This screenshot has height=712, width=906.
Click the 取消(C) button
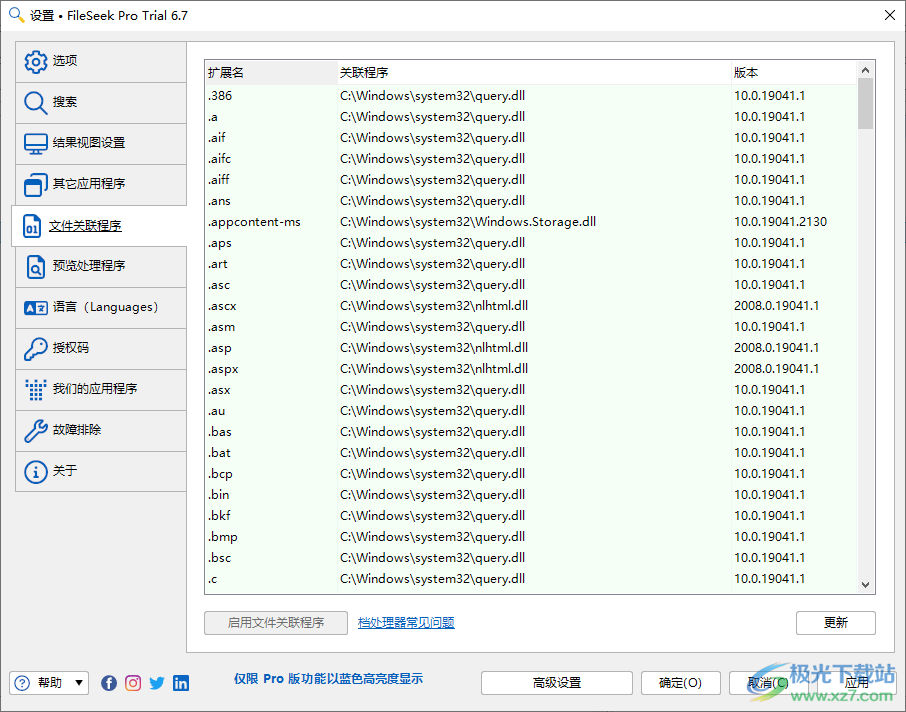[x=768, y=683]
